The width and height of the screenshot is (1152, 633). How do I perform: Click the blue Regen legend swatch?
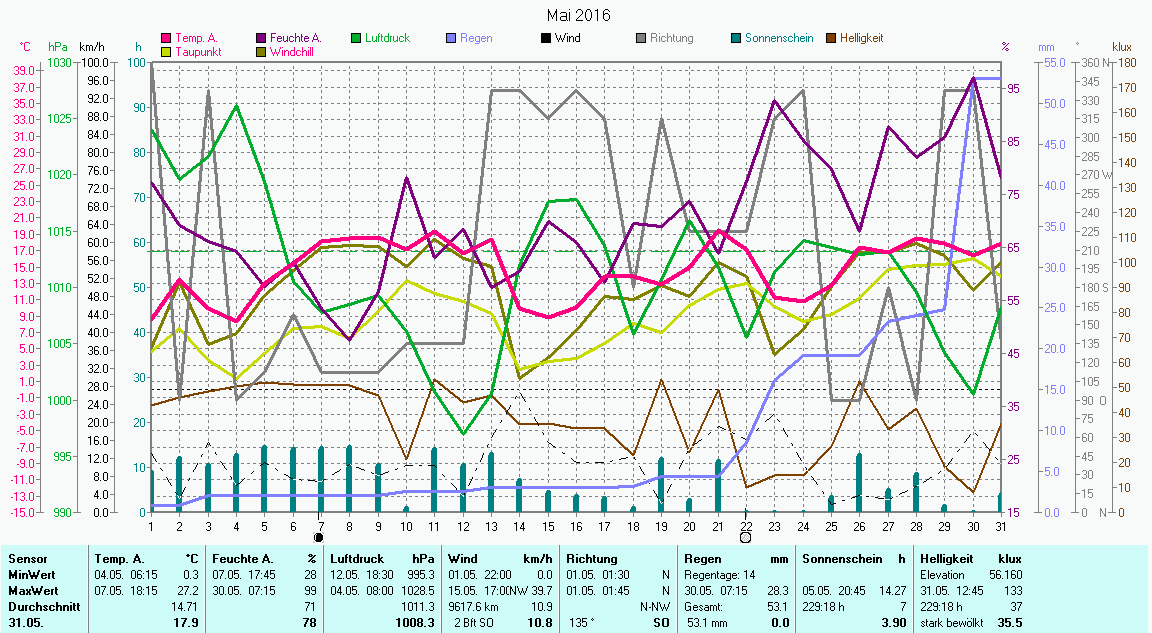click(451, 38)
